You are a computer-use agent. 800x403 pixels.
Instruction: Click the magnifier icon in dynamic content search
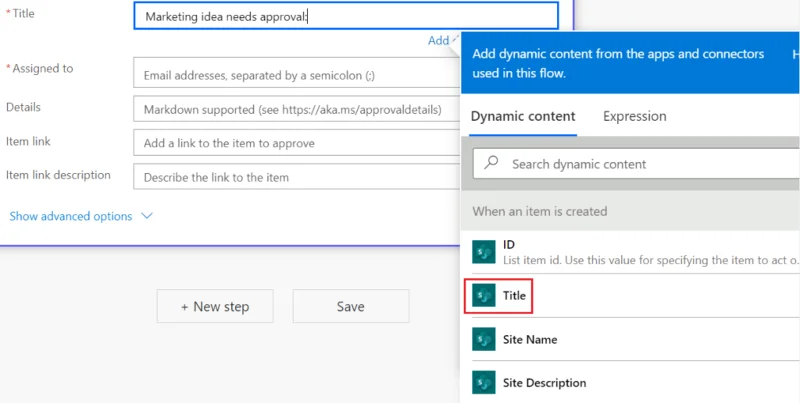click(491, 163)
